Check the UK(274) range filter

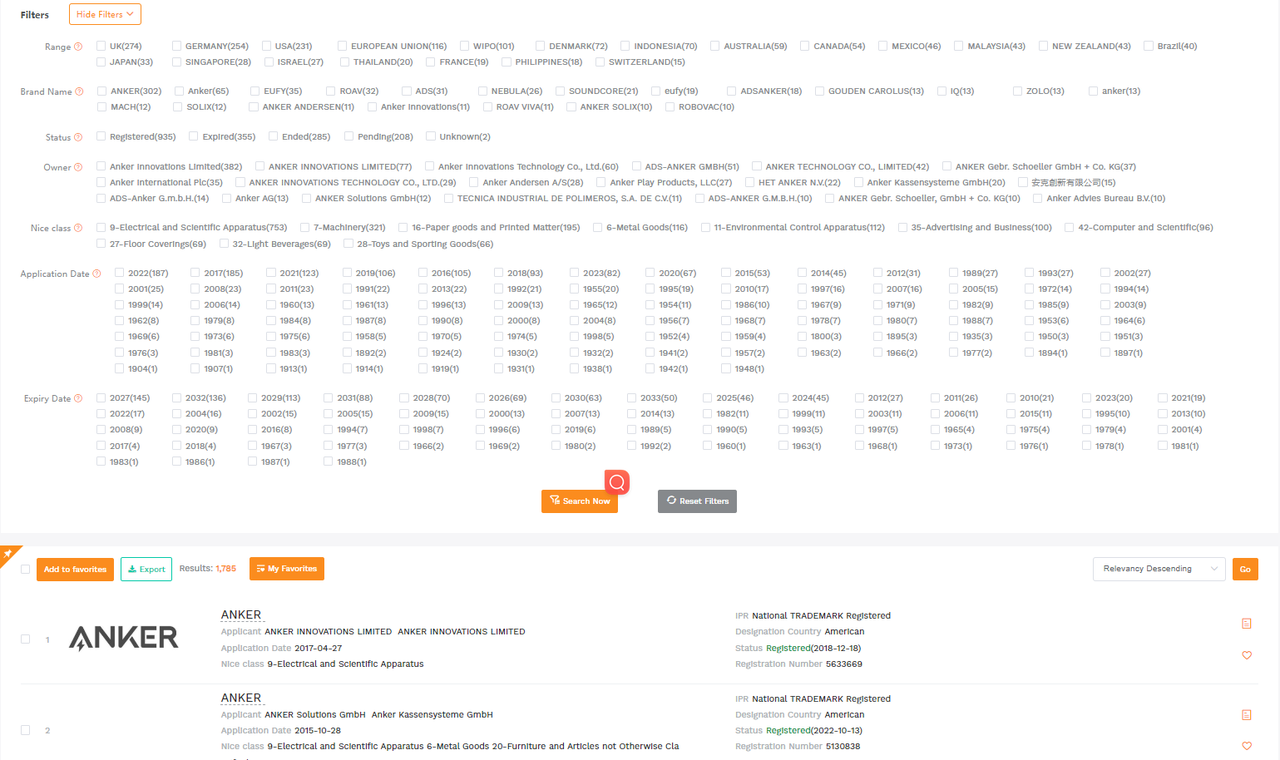(x=102, y=46)
